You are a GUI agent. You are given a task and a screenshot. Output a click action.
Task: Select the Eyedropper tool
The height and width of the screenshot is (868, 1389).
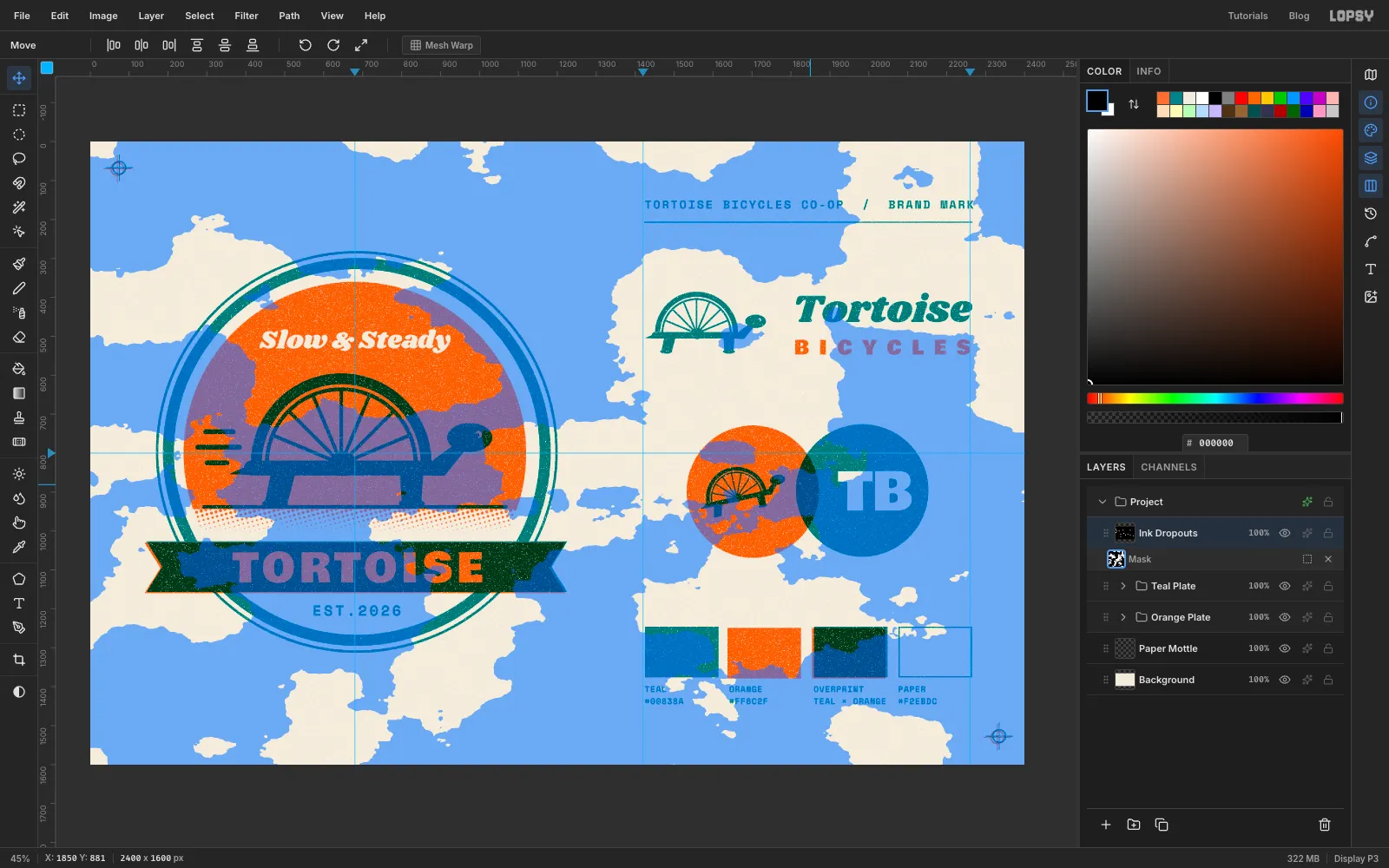click(19, 547)
